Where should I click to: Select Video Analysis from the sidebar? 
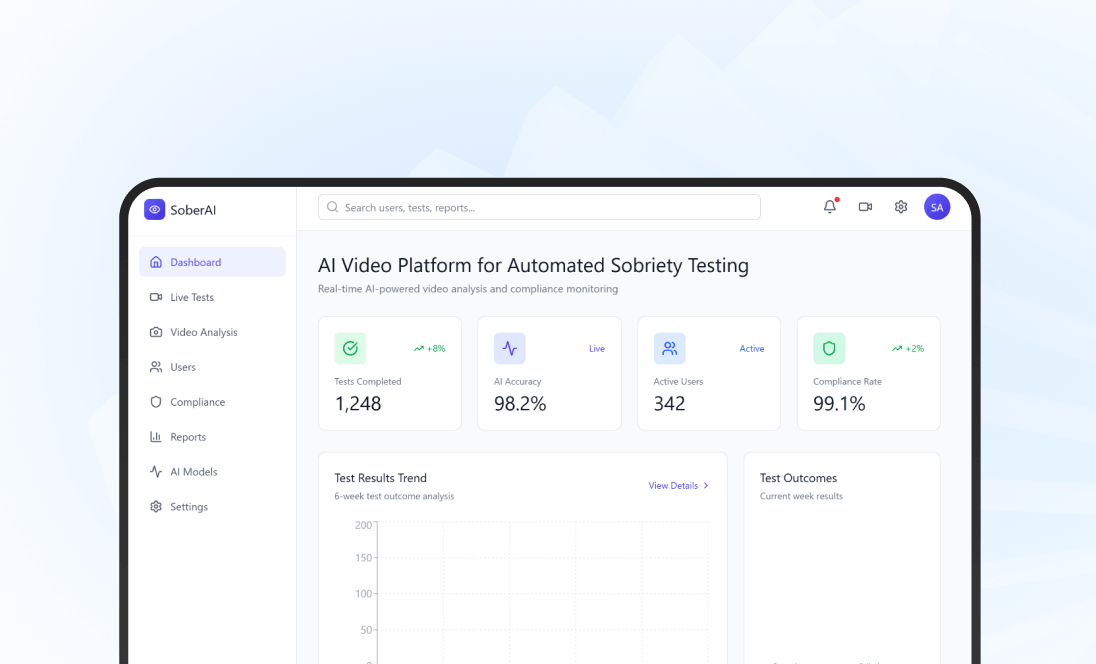(199, 332)
